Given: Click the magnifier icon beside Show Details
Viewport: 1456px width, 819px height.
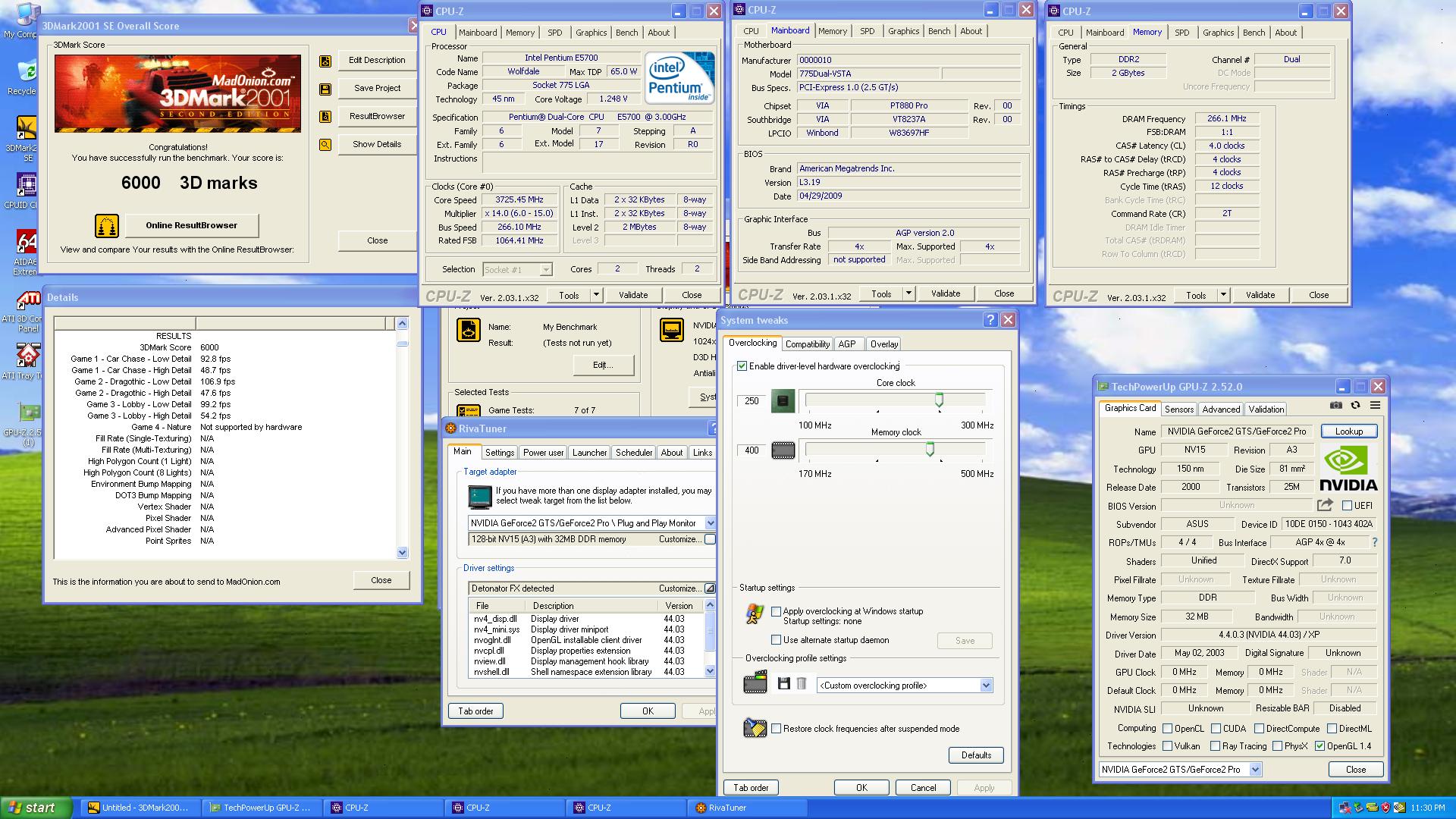Looking at the screenshot, I should coord(325,145).
